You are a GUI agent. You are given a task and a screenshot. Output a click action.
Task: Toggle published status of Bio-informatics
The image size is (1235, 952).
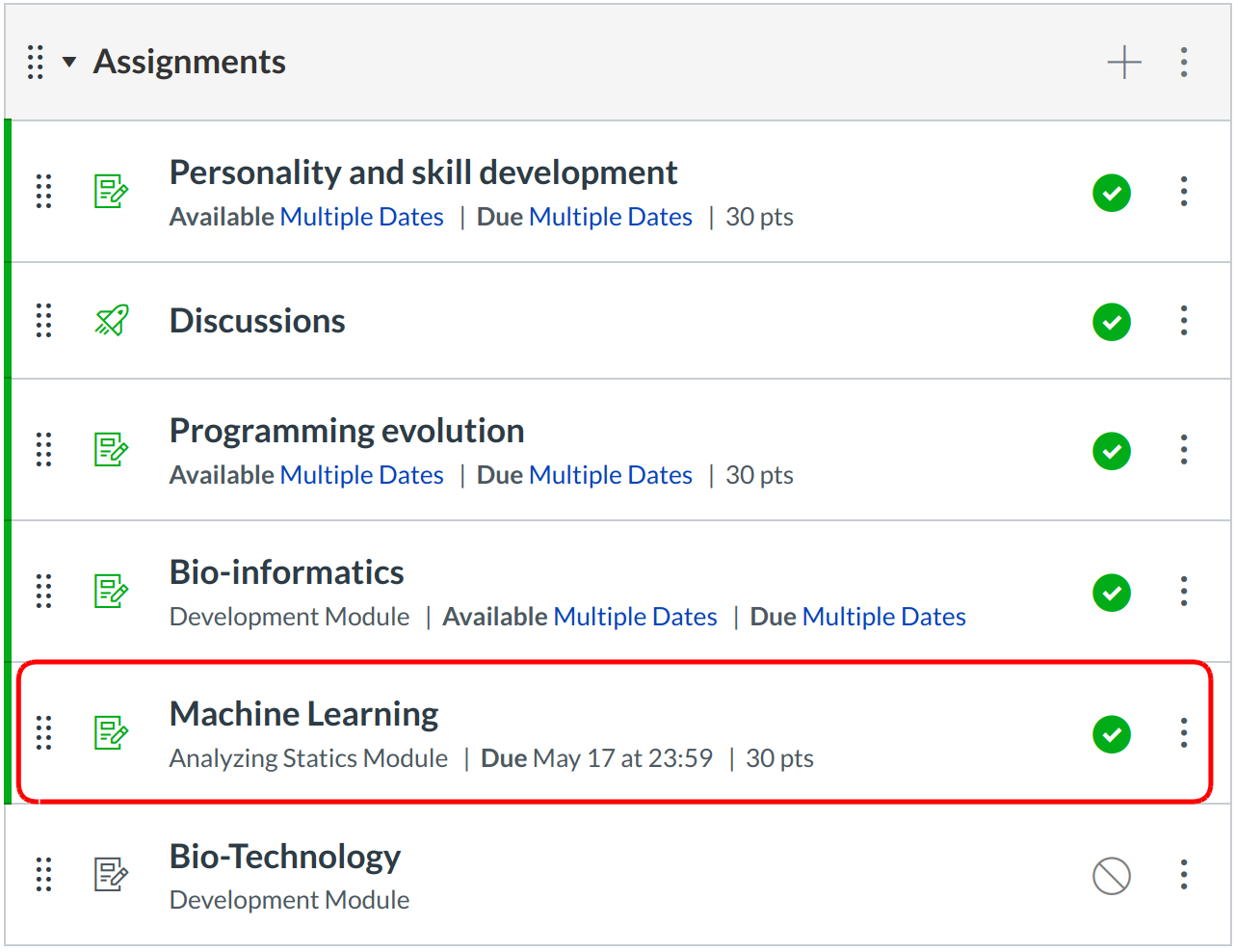pos(1111,593)
